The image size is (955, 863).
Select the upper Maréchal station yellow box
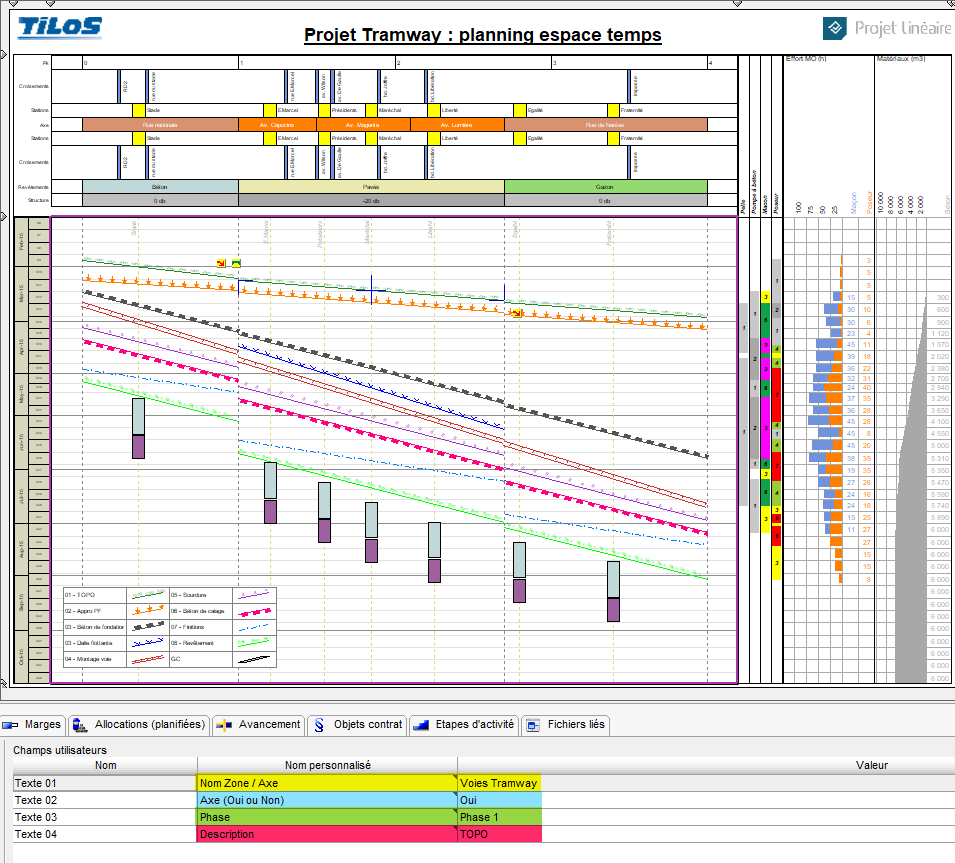pos(371,110)
